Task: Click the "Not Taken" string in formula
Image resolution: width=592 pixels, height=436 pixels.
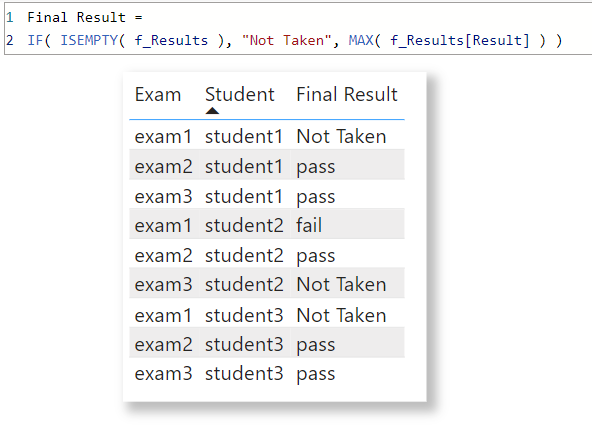Action: coord(287,40)
